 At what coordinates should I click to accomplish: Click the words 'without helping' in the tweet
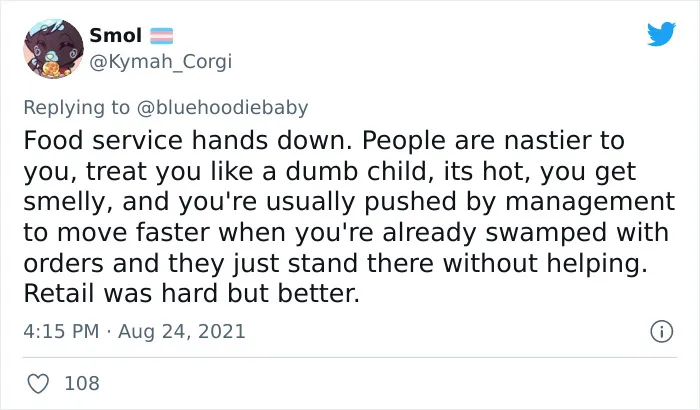point(545,264)
